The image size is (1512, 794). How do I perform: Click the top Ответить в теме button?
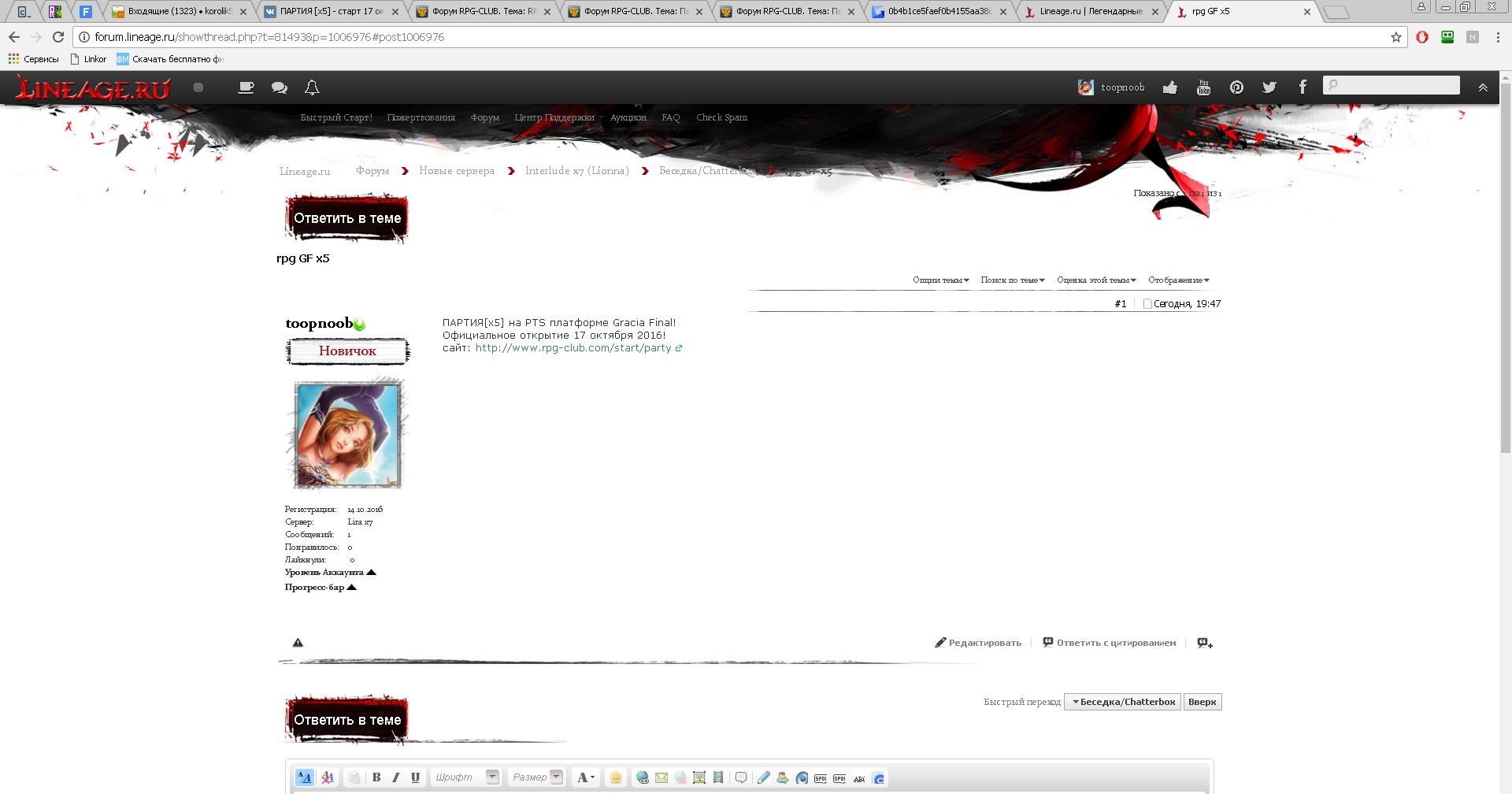pos(347,218)
